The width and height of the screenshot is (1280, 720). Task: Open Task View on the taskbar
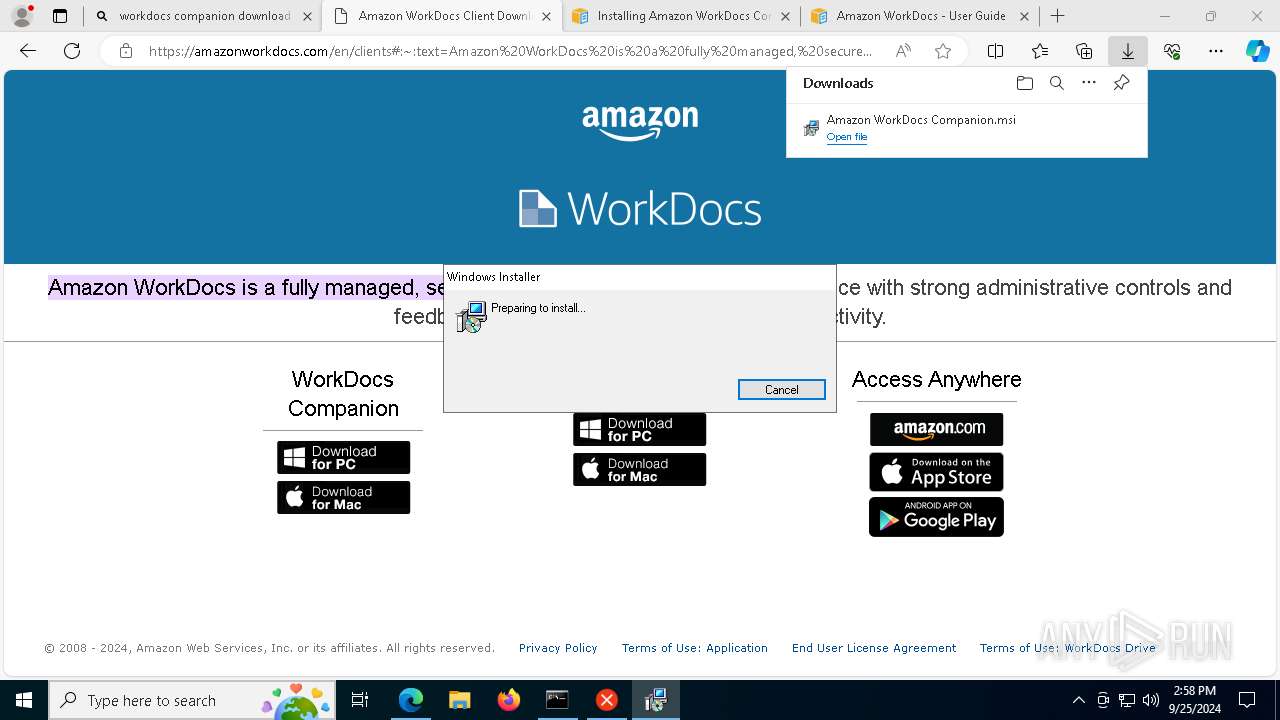tap(360, 700)
